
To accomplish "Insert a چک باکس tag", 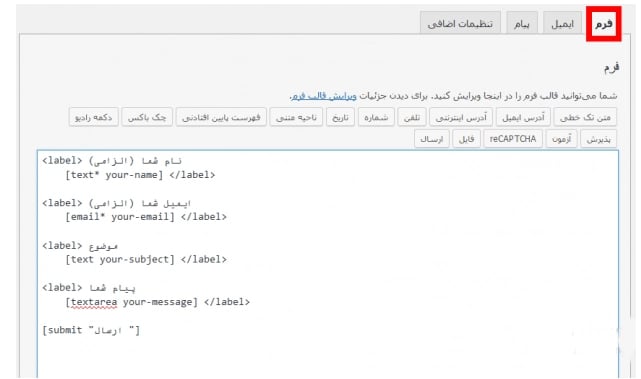I will 147,117.
